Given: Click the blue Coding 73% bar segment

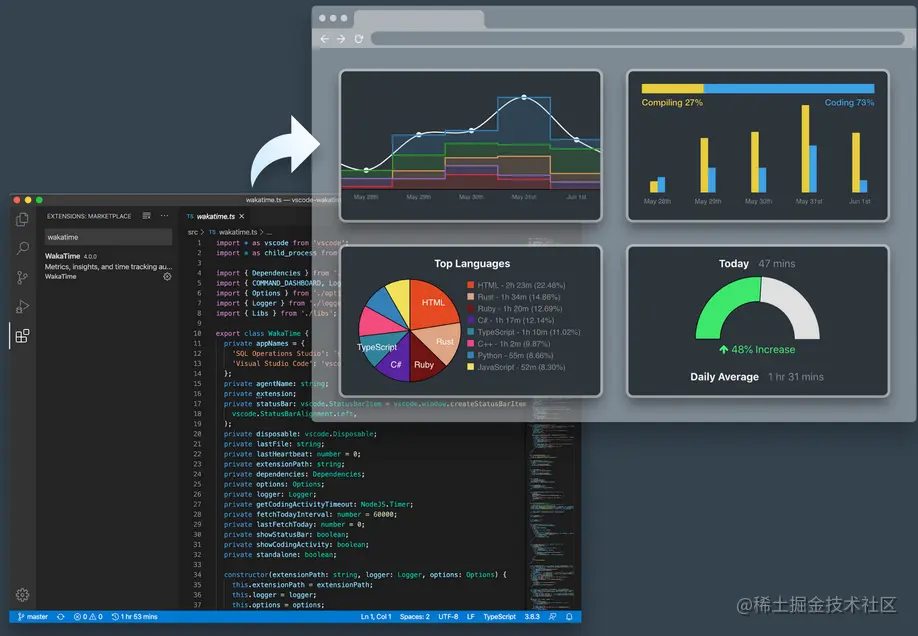Looking at the screenshot, I should tap(789, 88).
